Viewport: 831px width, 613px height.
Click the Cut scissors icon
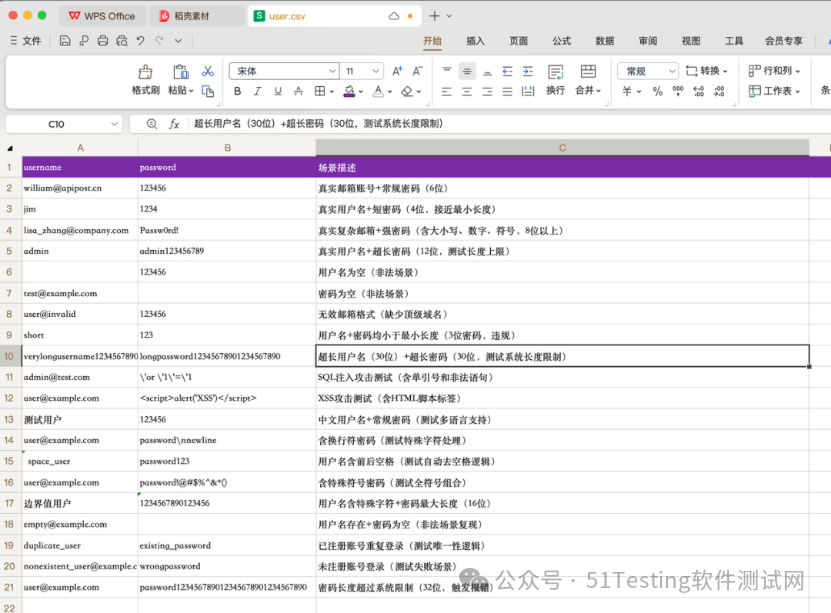207,71
